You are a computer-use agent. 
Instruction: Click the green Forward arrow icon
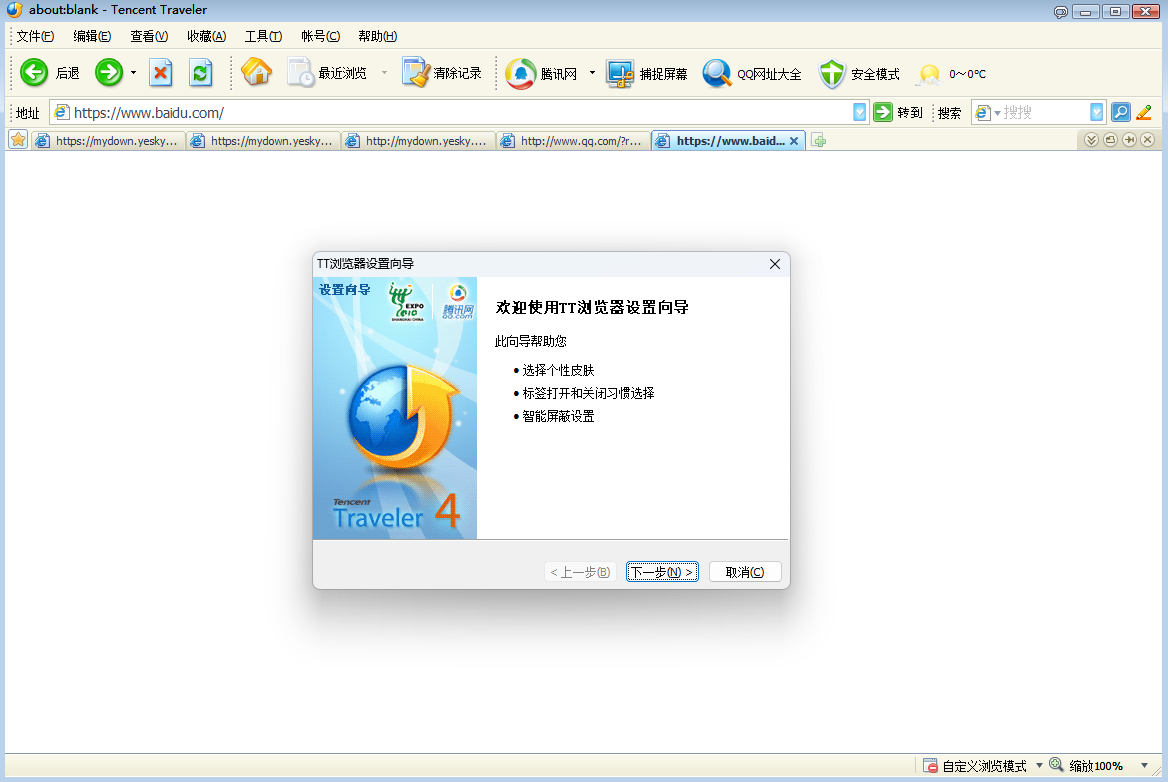(109, 73)
